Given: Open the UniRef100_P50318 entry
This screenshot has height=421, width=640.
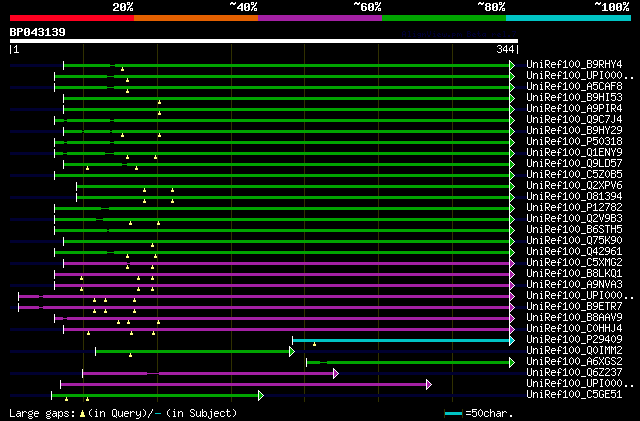Looking at the screenshot, I should click(x=574, y=141).
